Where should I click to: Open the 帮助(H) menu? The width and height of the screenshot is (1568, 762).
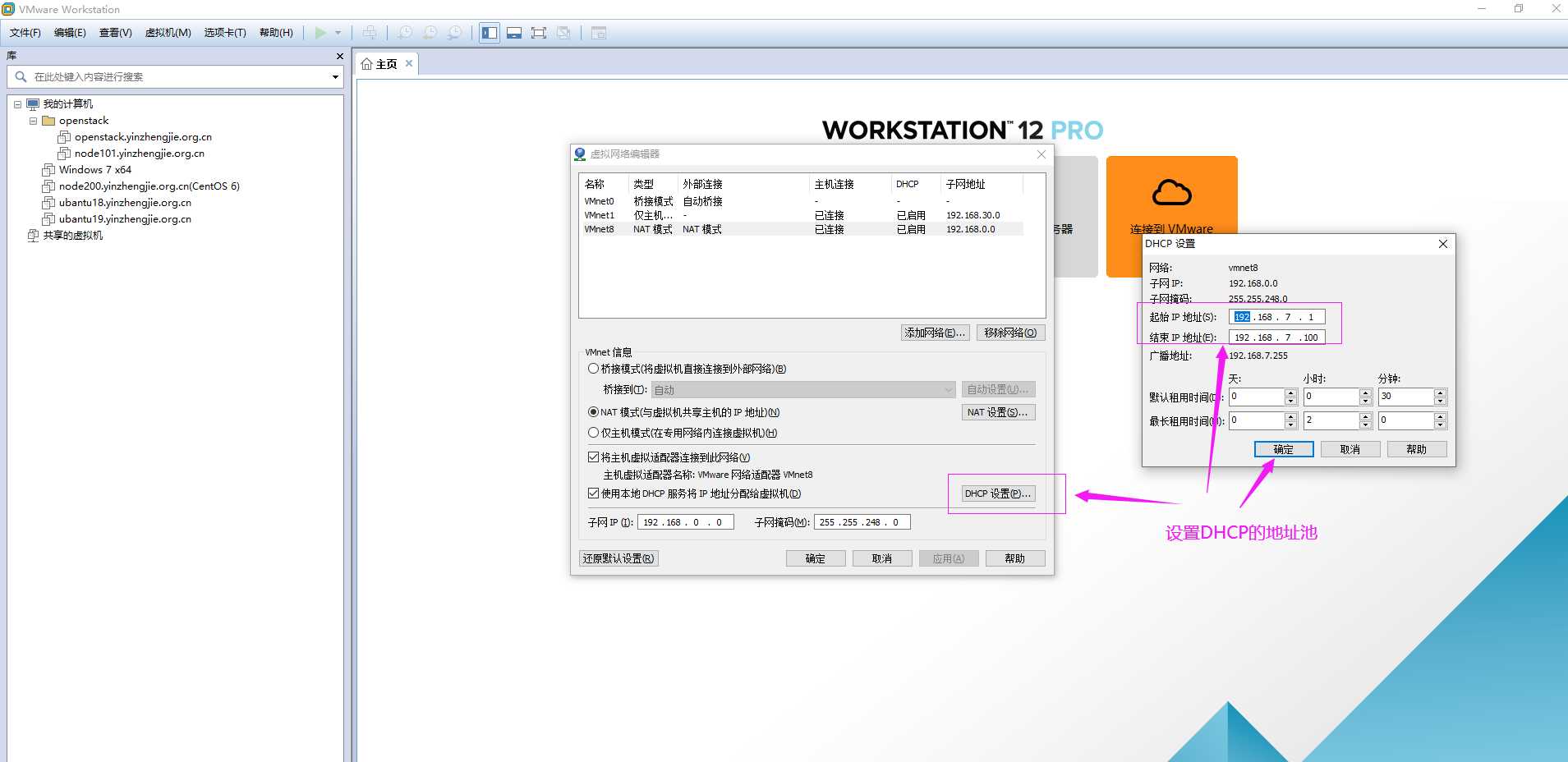point(276,33)
